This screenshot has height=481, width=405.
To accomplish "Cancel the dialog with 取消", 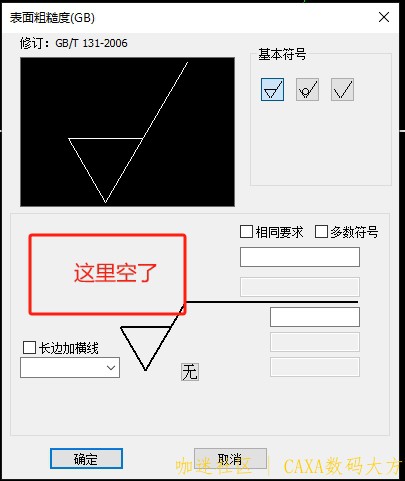I will [x=230, y=459].
